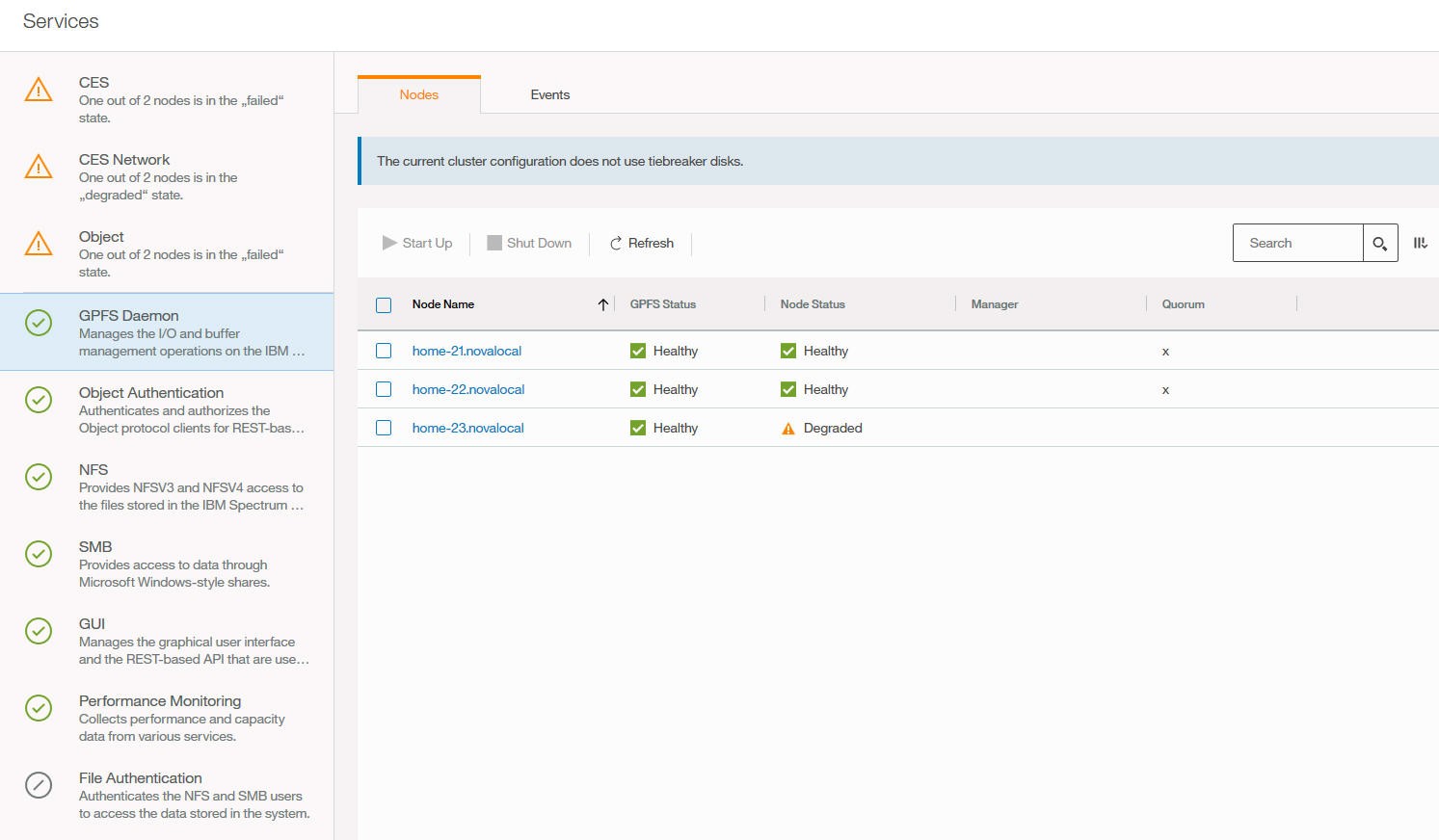1439x840 pixels.
Task: Select the File Authentication service entry
Action: [x=167, y=795]
